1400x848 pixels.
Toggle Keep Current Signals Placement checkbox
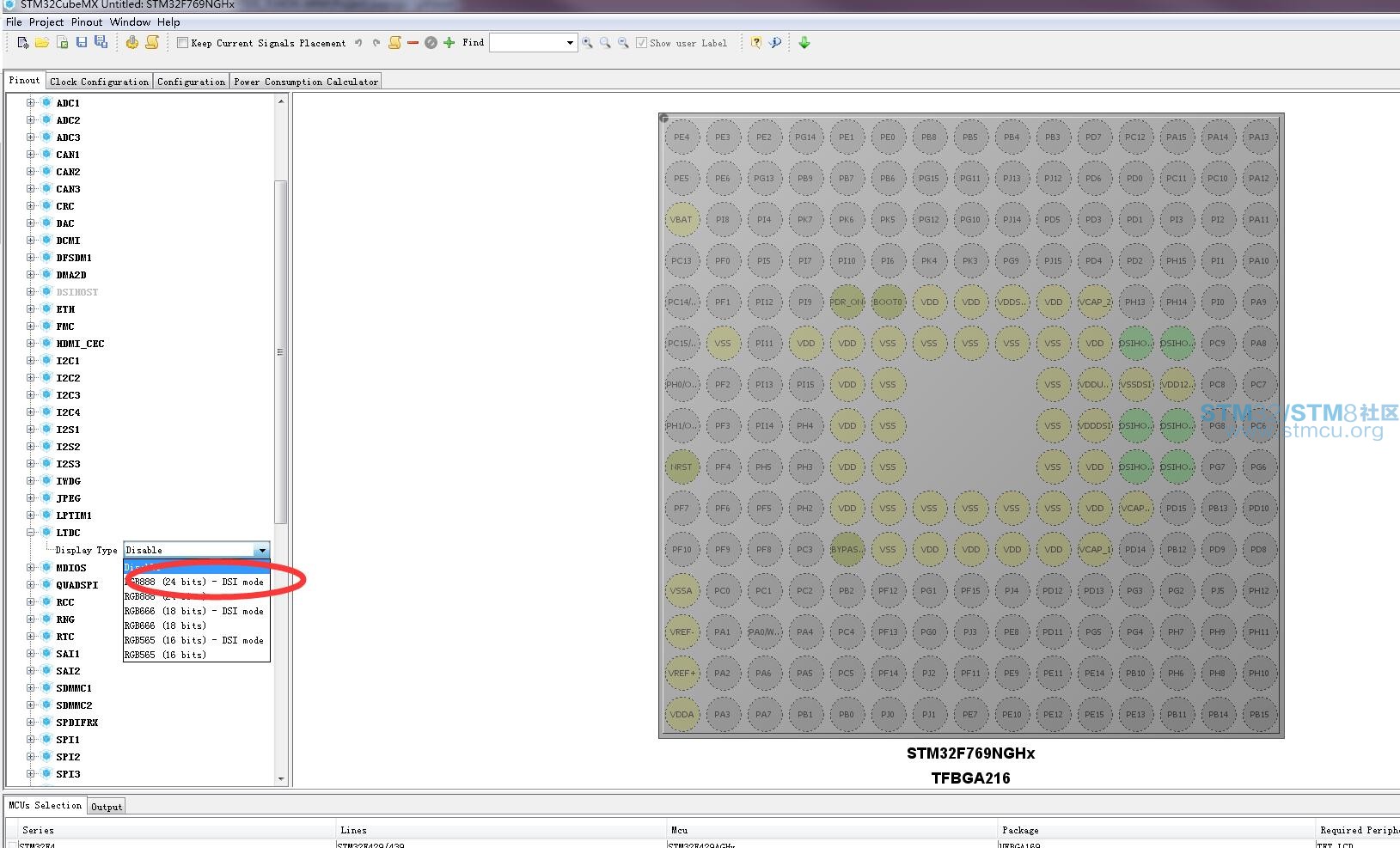coord(182,42)
